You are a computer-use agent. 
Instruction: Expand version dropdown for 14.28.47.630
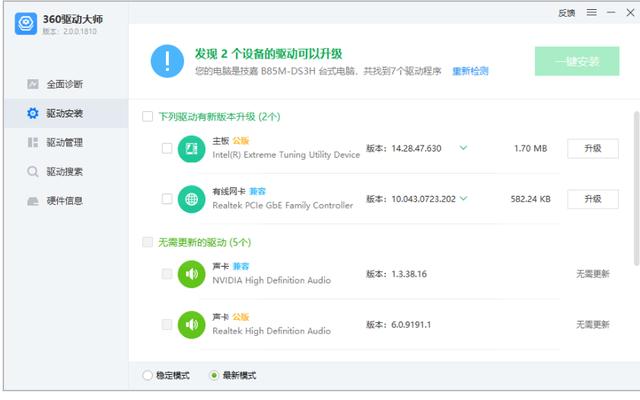pos(463,148)
